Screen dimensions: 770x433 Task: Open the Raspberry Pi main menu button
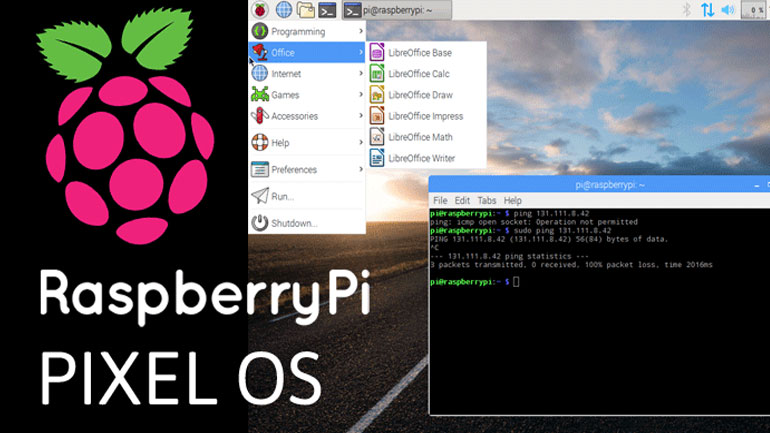260,9
